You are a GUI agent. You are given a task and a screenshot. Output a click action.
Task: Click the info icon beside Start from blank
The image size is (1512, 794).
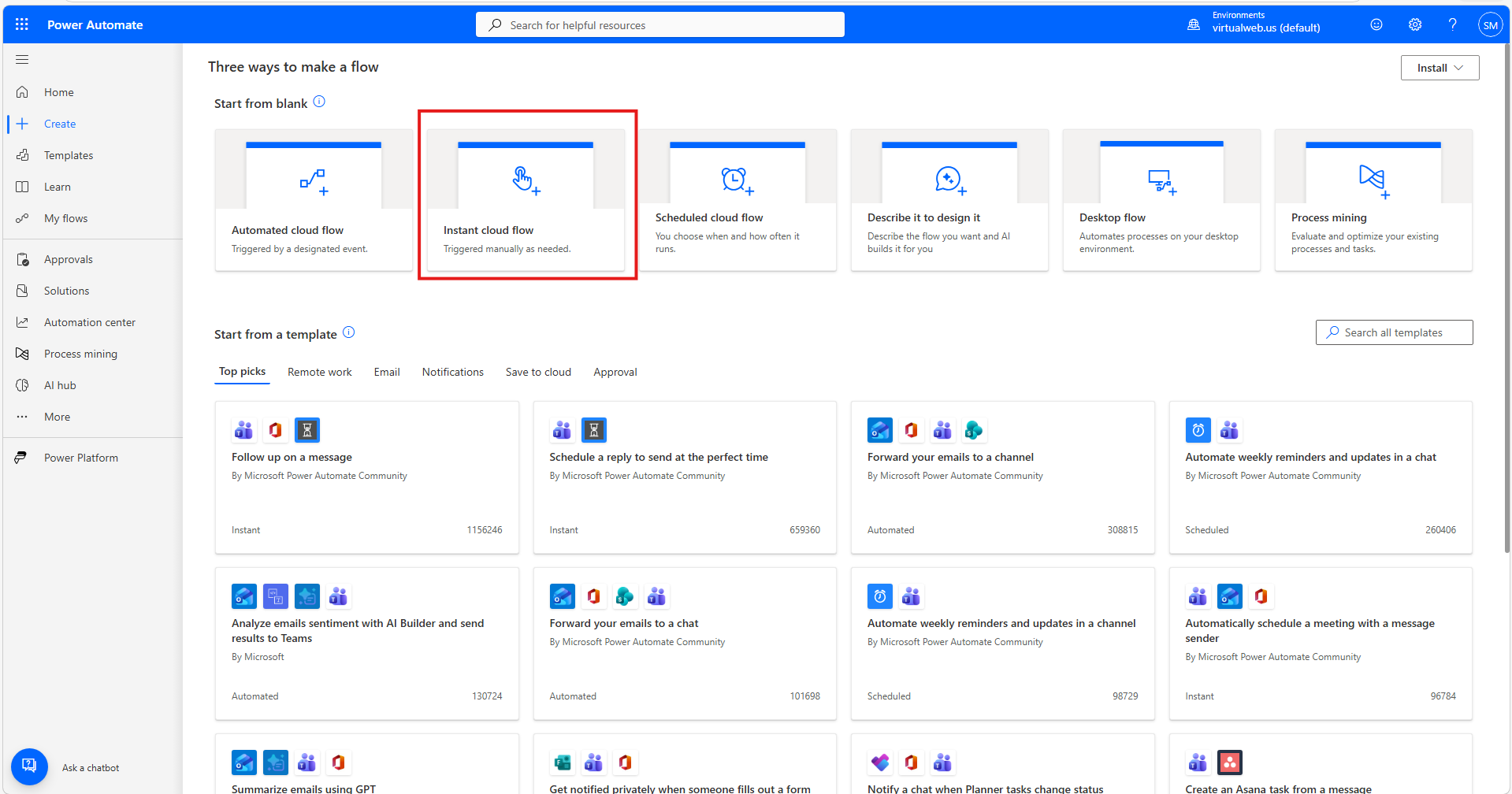(x=319, y=102)
